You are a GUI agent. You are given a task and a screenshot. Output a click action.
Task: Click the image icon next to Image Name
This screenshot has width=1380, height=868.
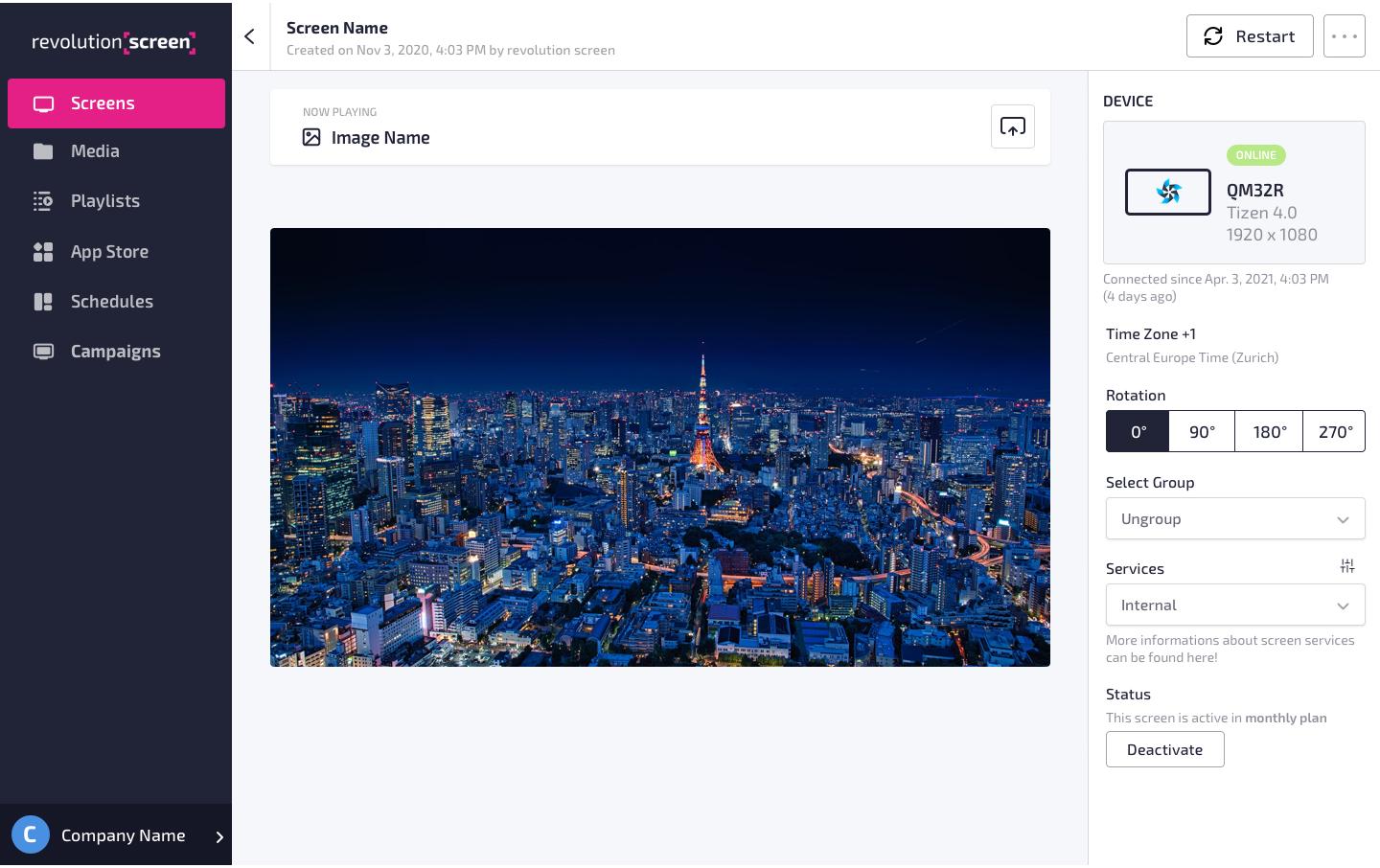pos(311,137)
